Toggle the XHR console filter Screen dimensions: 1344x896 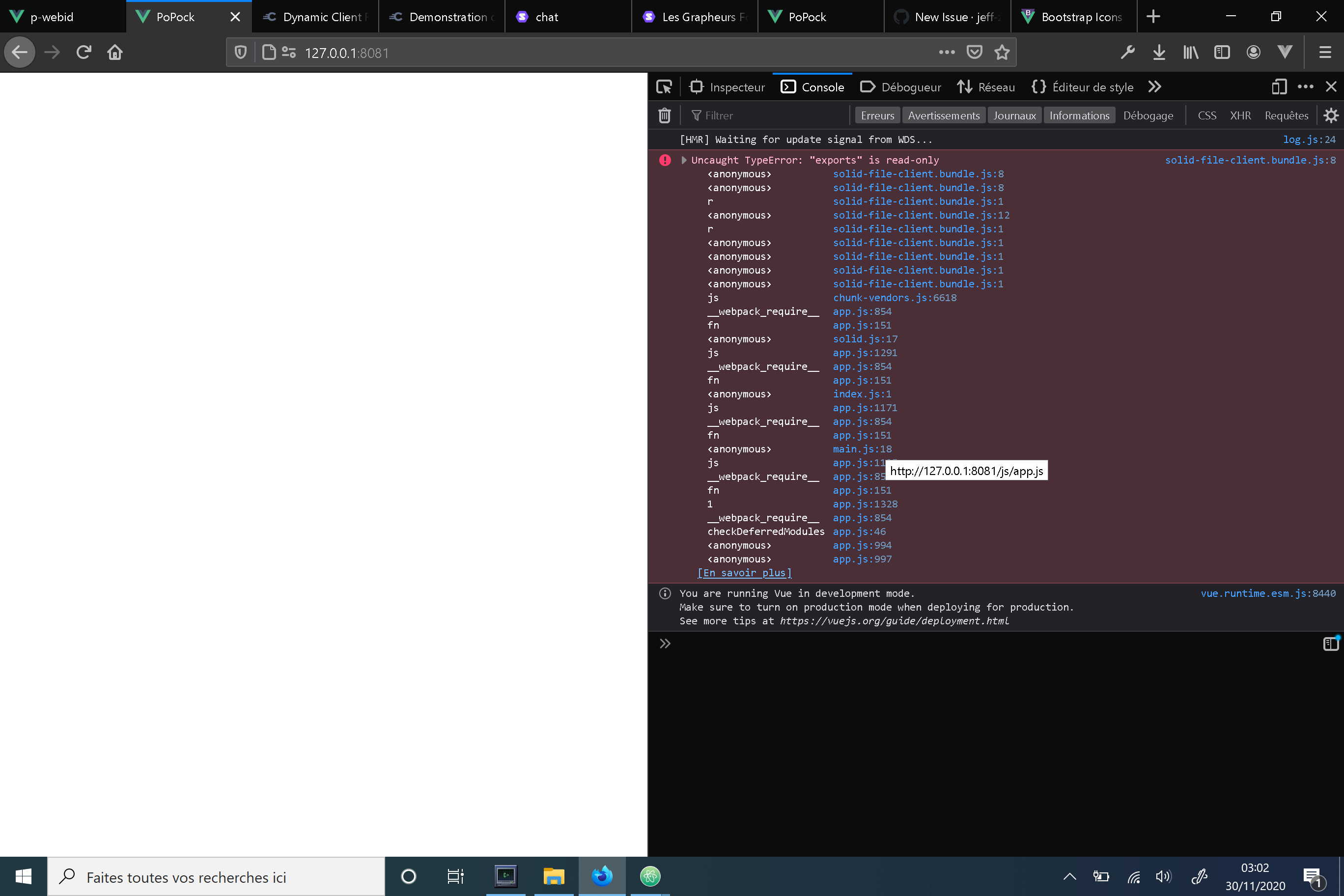1240,115
